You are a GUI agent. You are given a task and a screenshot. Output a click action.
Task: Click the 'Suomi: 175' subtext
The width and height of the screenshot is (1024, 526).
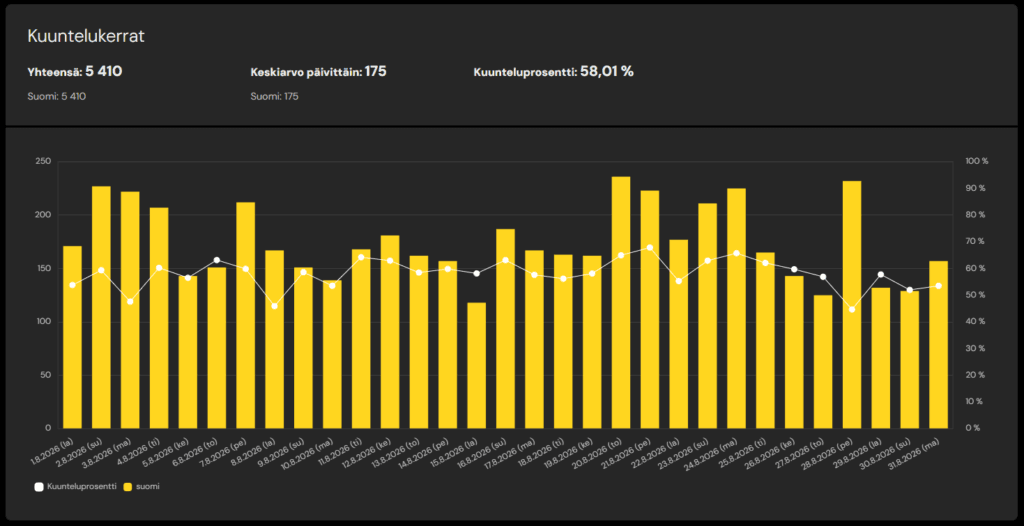pyautogui.click(x=275, y=97)
